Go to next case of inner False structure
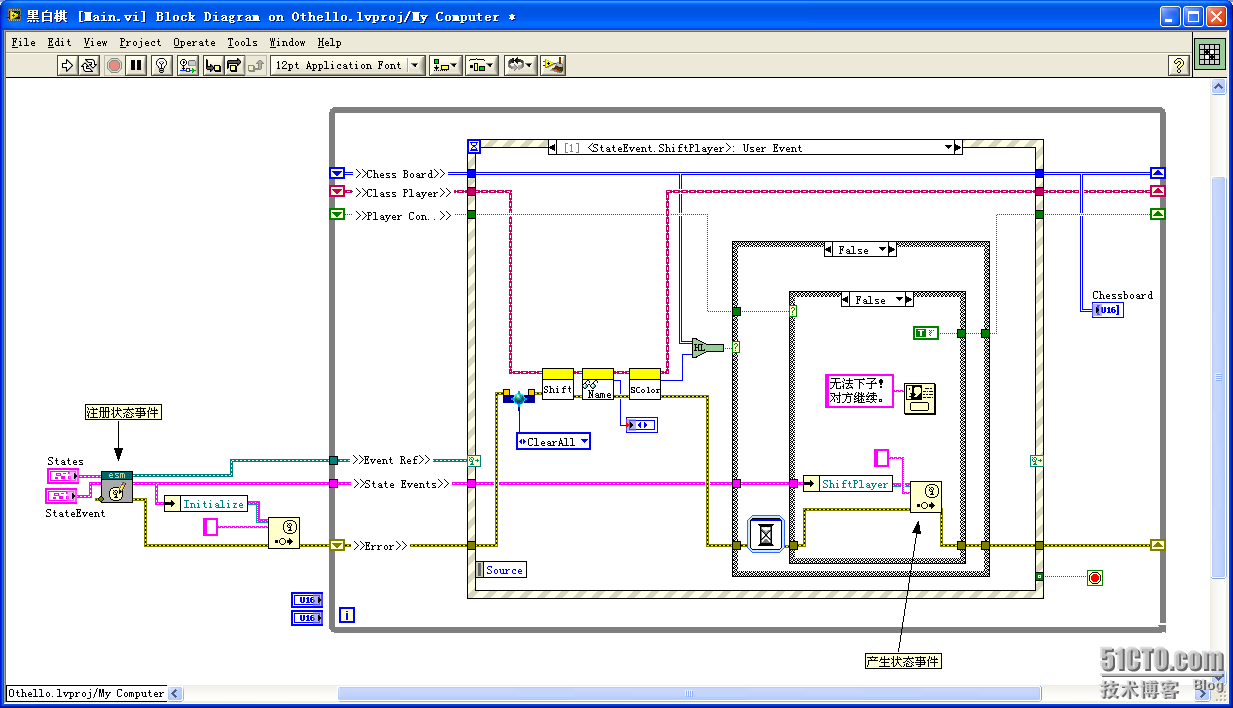Image resolution: width=1233 pixels, height=708 pixels. point(909,299)
